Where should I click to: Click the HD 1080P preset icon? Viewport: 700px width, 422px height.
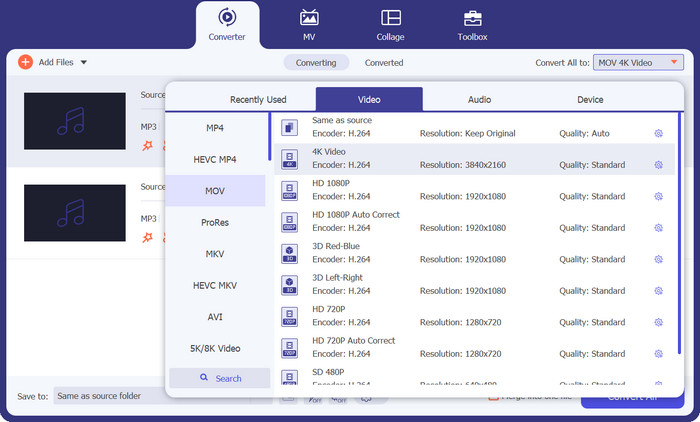(x=289, y=191)
